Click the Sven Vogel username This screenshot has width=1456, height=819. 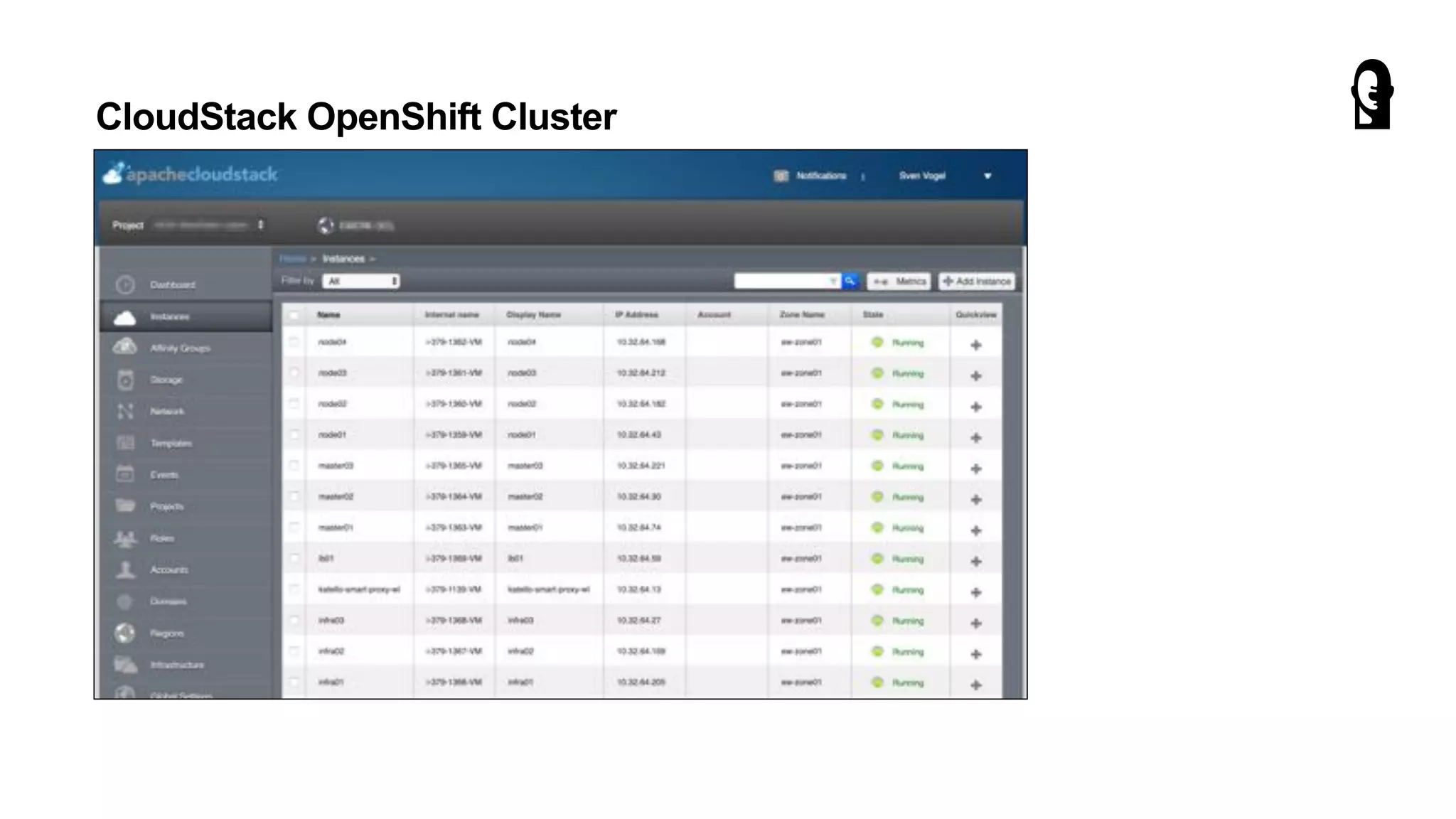click(922, 176)
